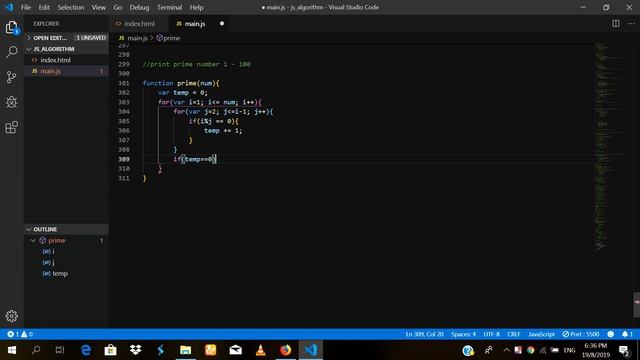Change language mode via JavaScript

[541, 334]
